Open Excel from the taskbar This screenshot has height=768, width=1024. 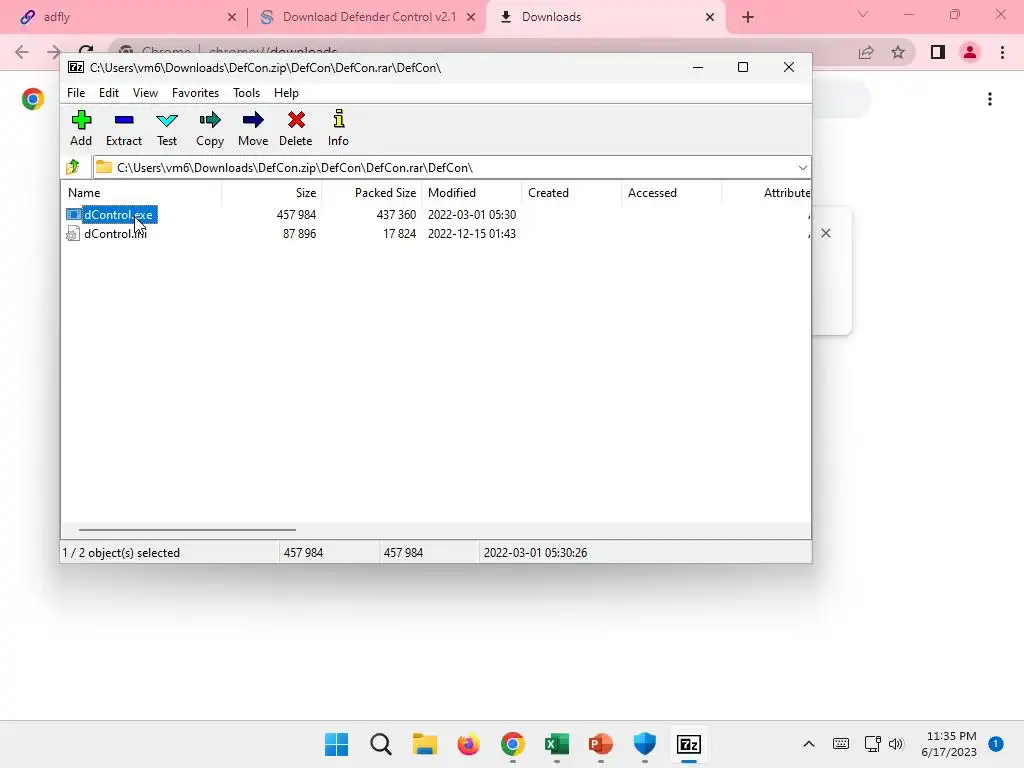556,744
